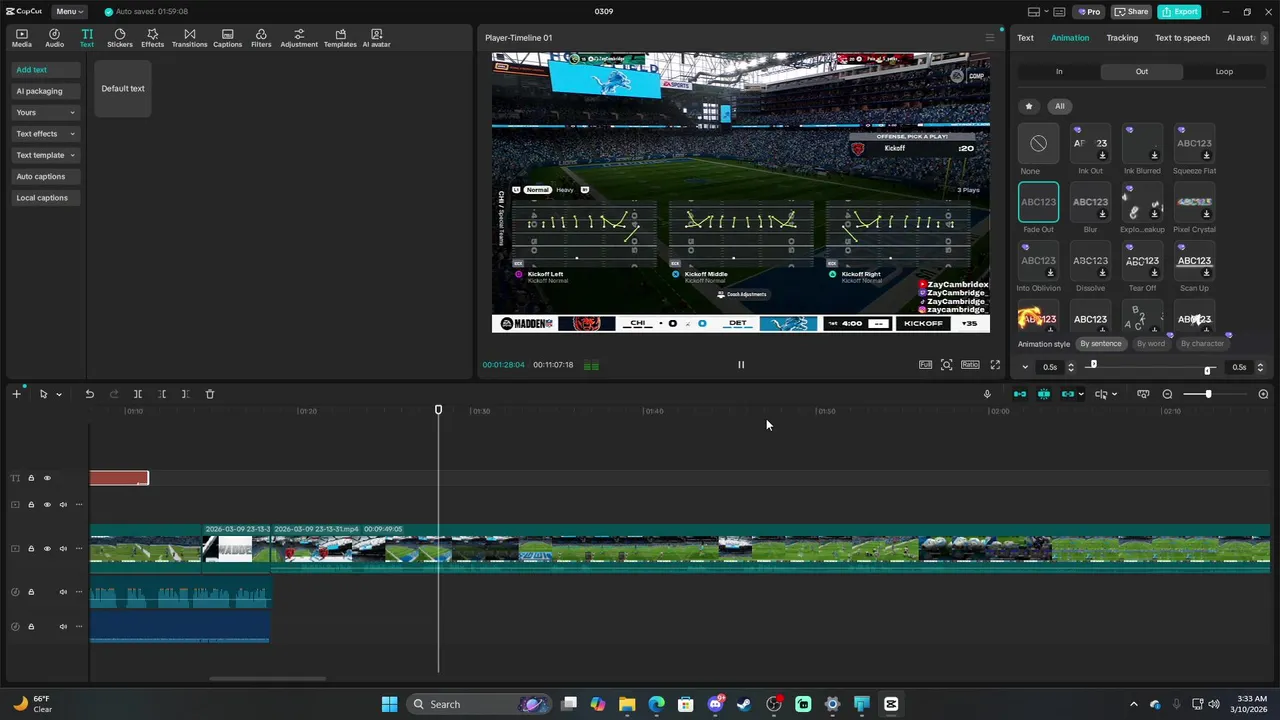Click the Share button
Viewport: 1280px width, 720px height.
coord(1132,12)
